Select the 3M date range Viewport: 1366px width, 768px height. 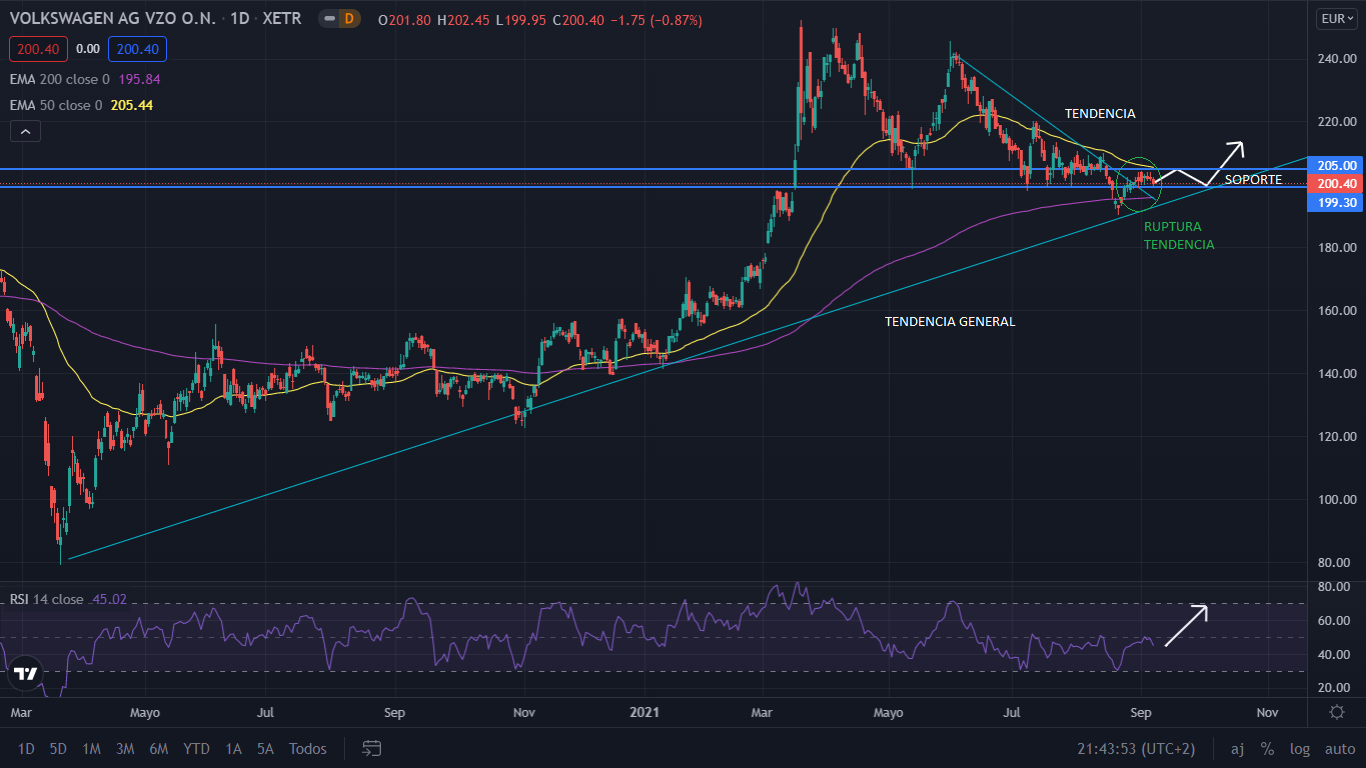(125, 748)
